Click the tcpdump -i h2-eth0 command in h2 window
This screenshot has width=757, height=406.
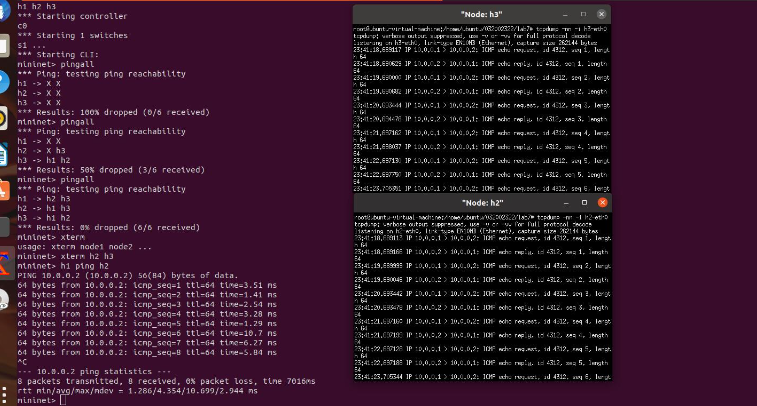click(x=572, y=217)
